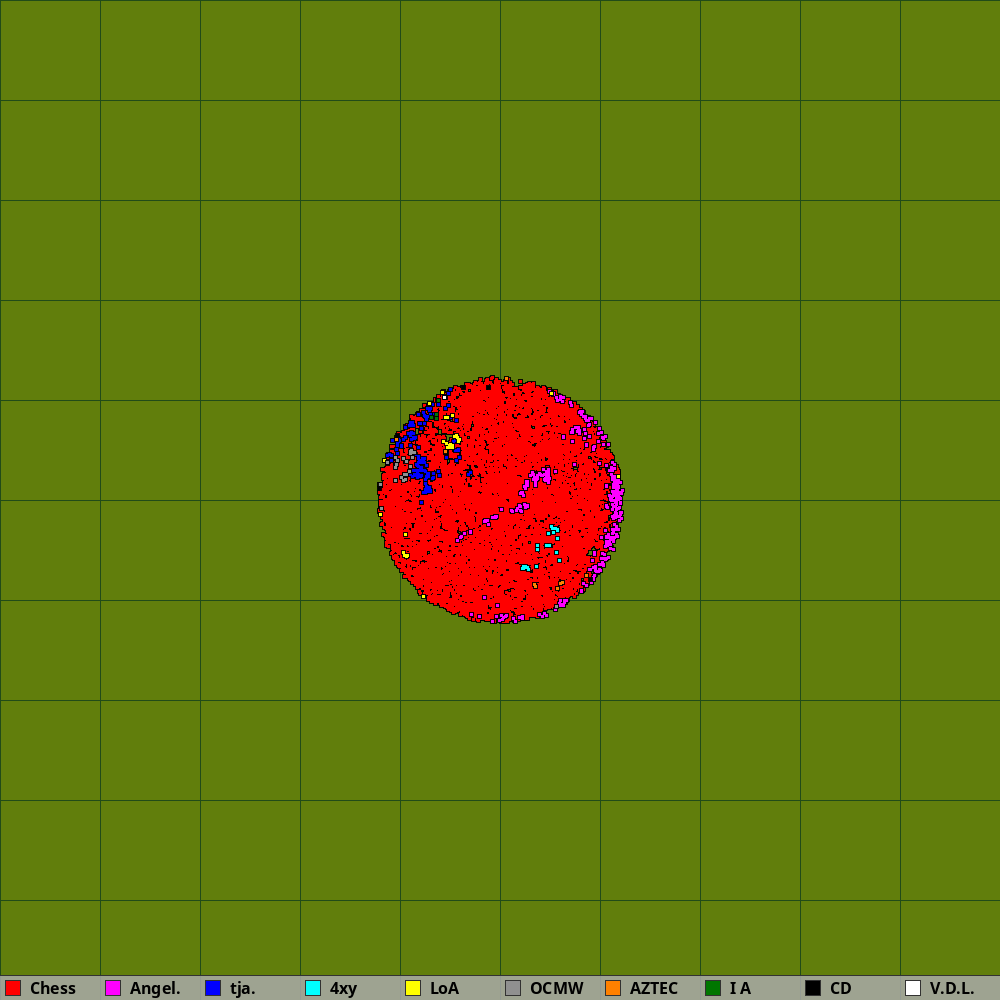Click the orange AZTEC legend swatch
The height and width of the screenshot is (1000, 1000).
point(613,988)
